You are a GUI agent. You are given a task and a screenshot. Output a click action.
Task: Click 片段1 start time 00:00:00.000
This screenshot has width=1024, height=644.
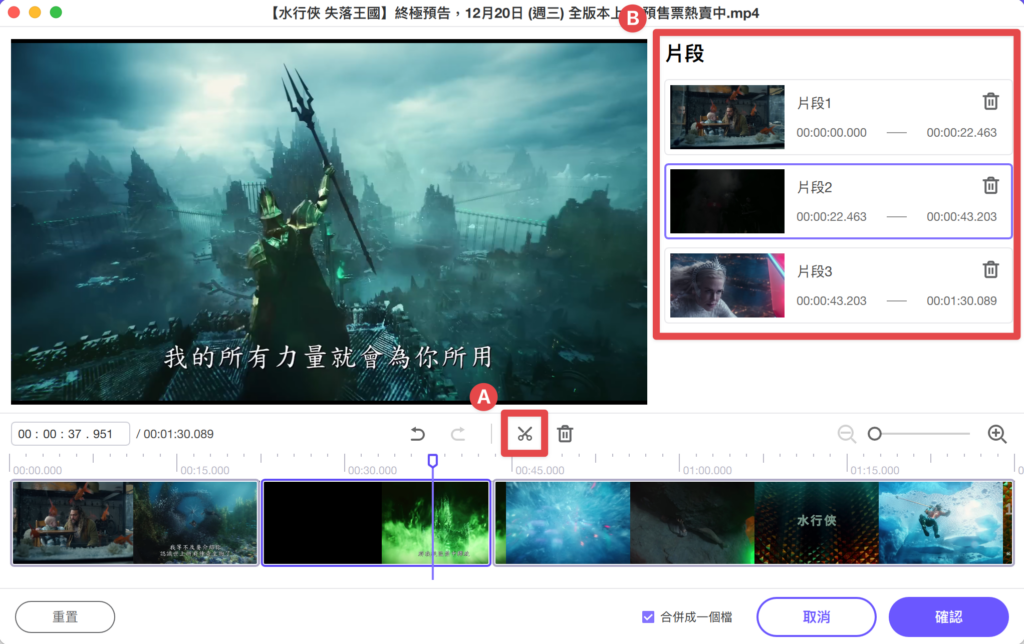tap(831, 133)
